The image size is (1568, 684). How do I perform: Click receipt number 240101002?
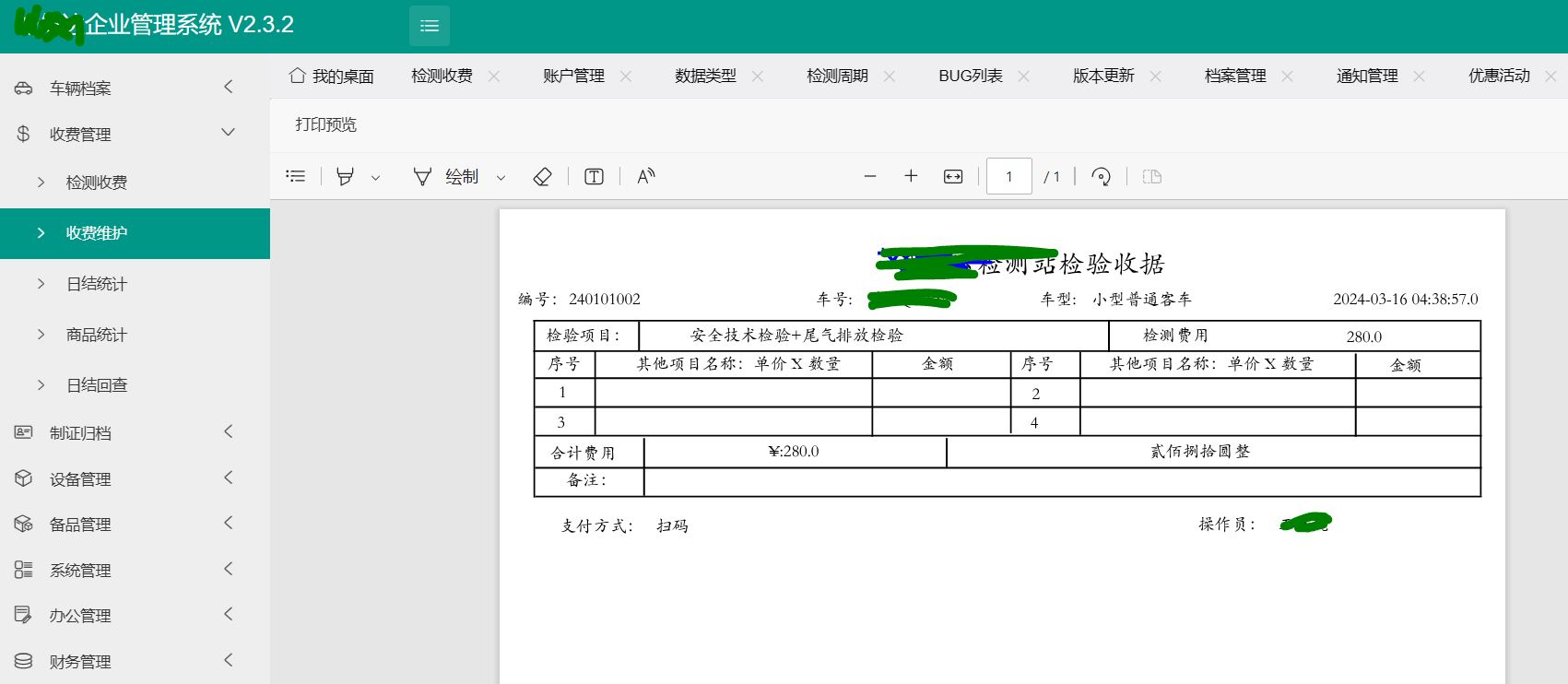605,299
